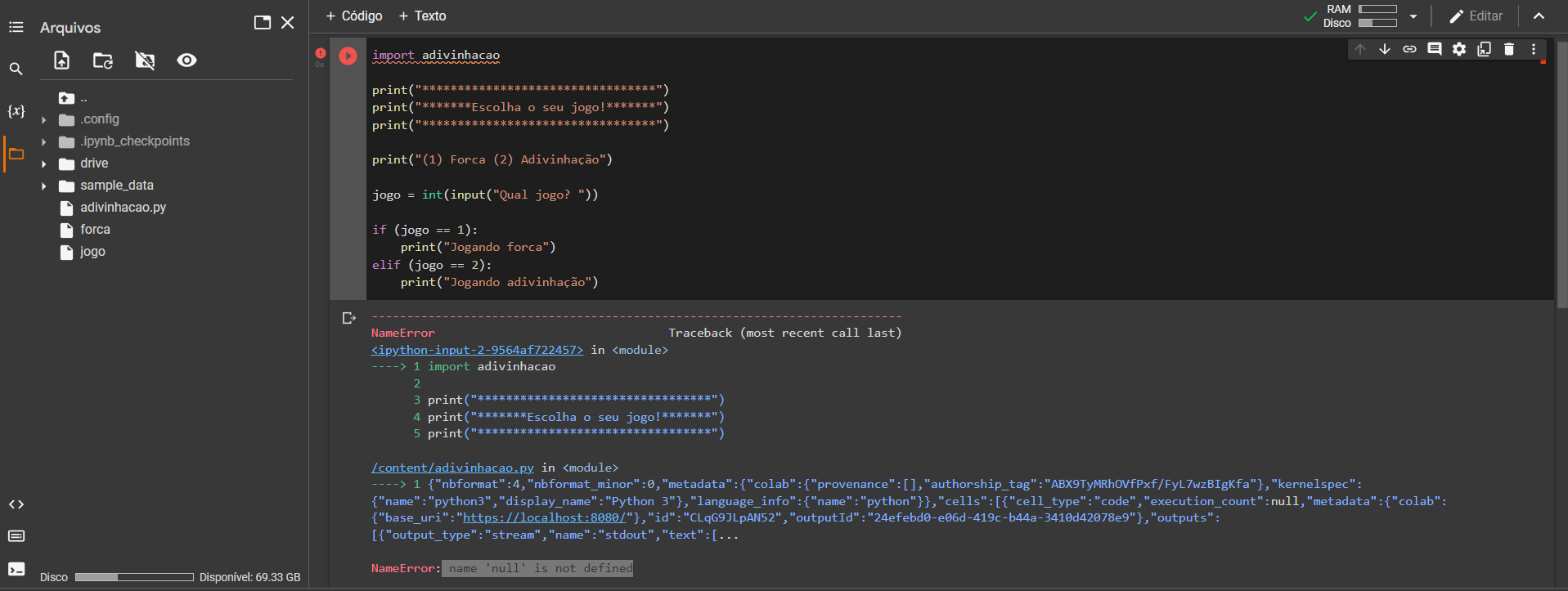Screen dimensions: 1568x591
Task: Click the vertical scrollbar of the notebook
Action: (1562, 175)
